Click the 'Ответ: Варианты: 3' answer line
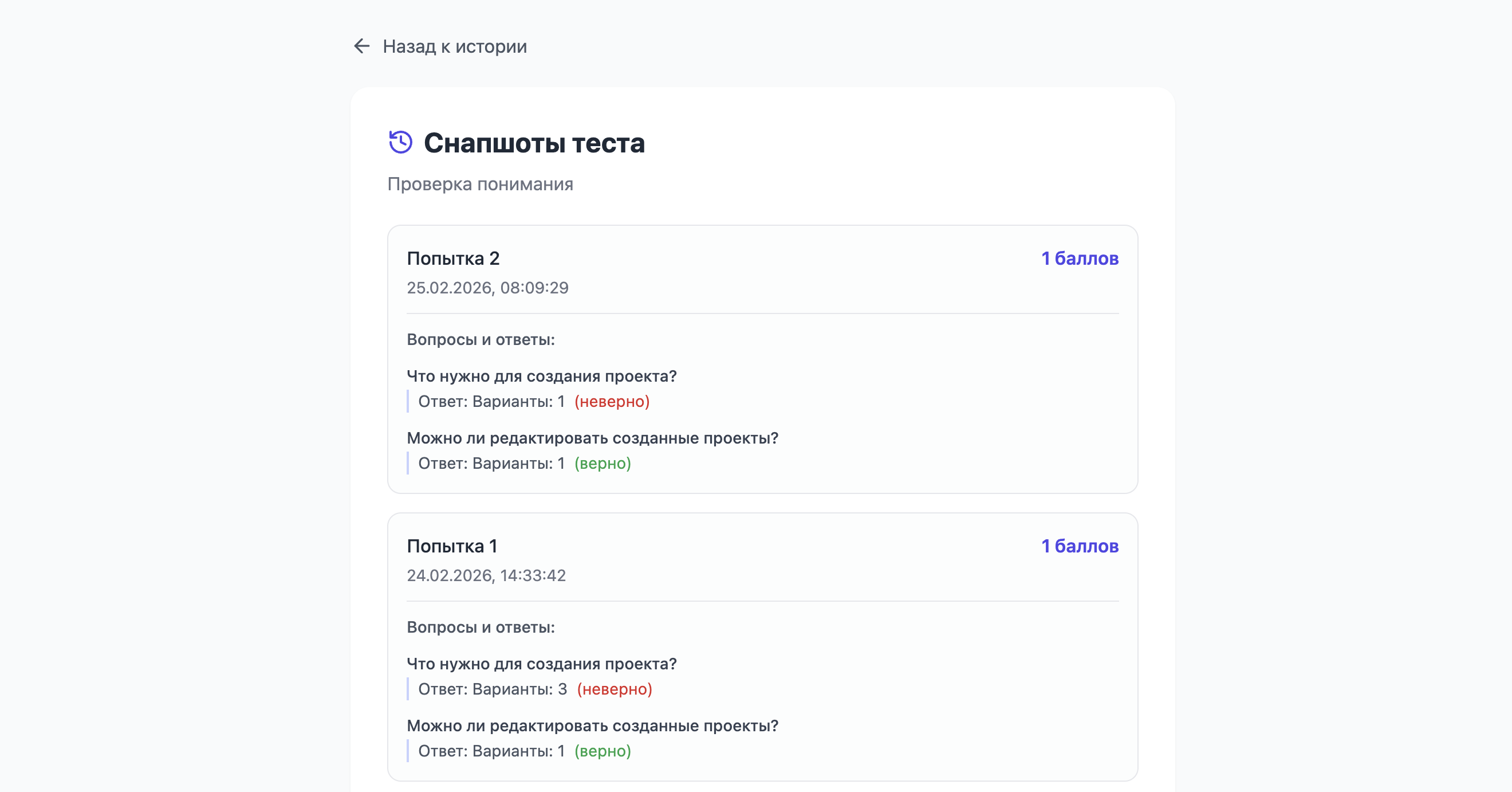The width and height of the screenshot is (1512, 792). 492,689
